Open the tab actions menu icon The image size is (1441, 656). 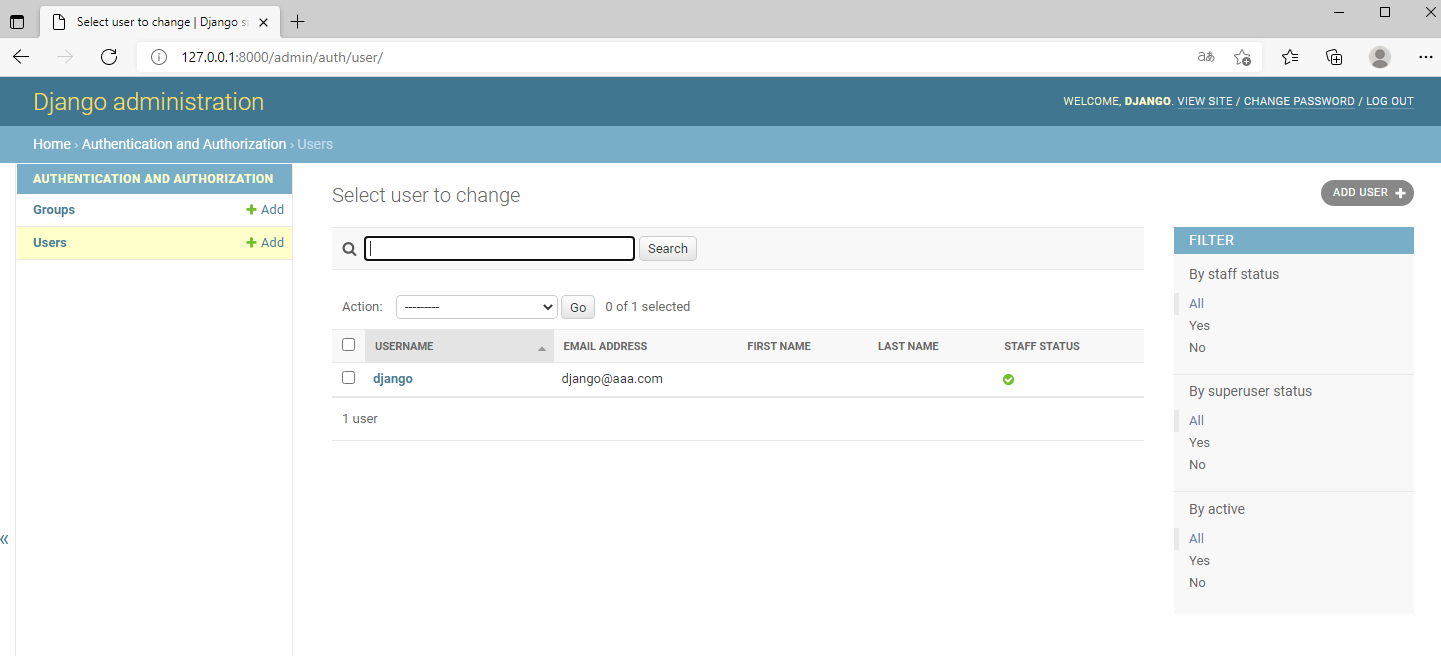point(17,22)
